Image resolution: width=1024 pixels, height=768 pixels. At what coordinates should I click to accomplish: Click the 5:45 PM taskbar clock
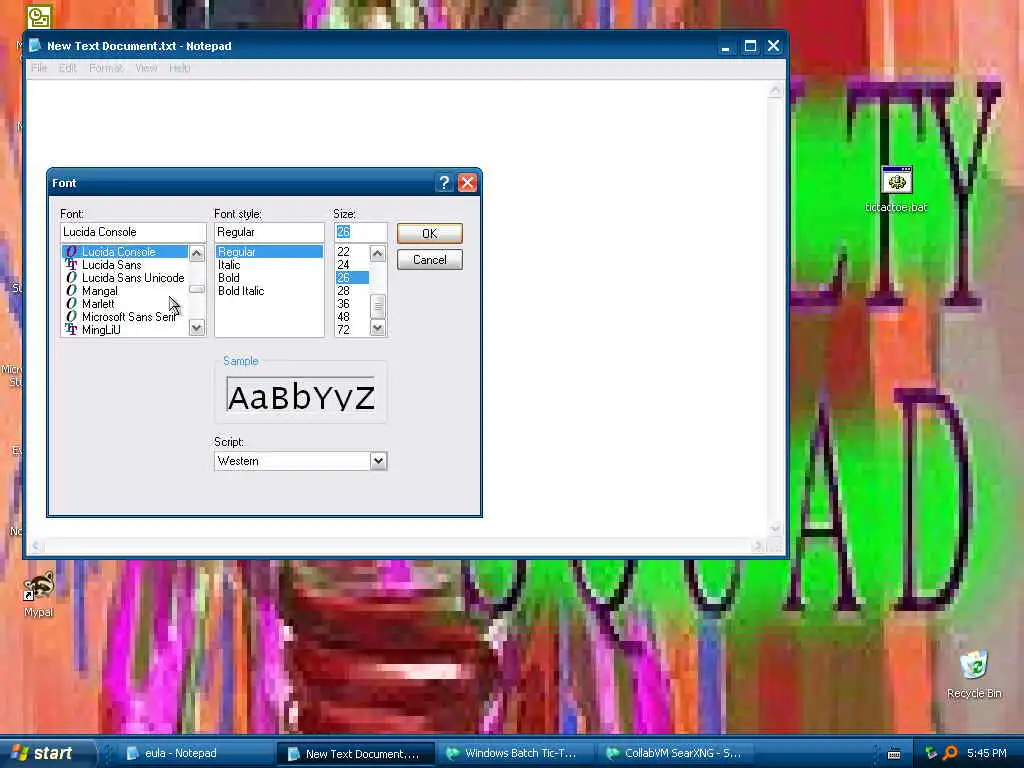(987, 753)
